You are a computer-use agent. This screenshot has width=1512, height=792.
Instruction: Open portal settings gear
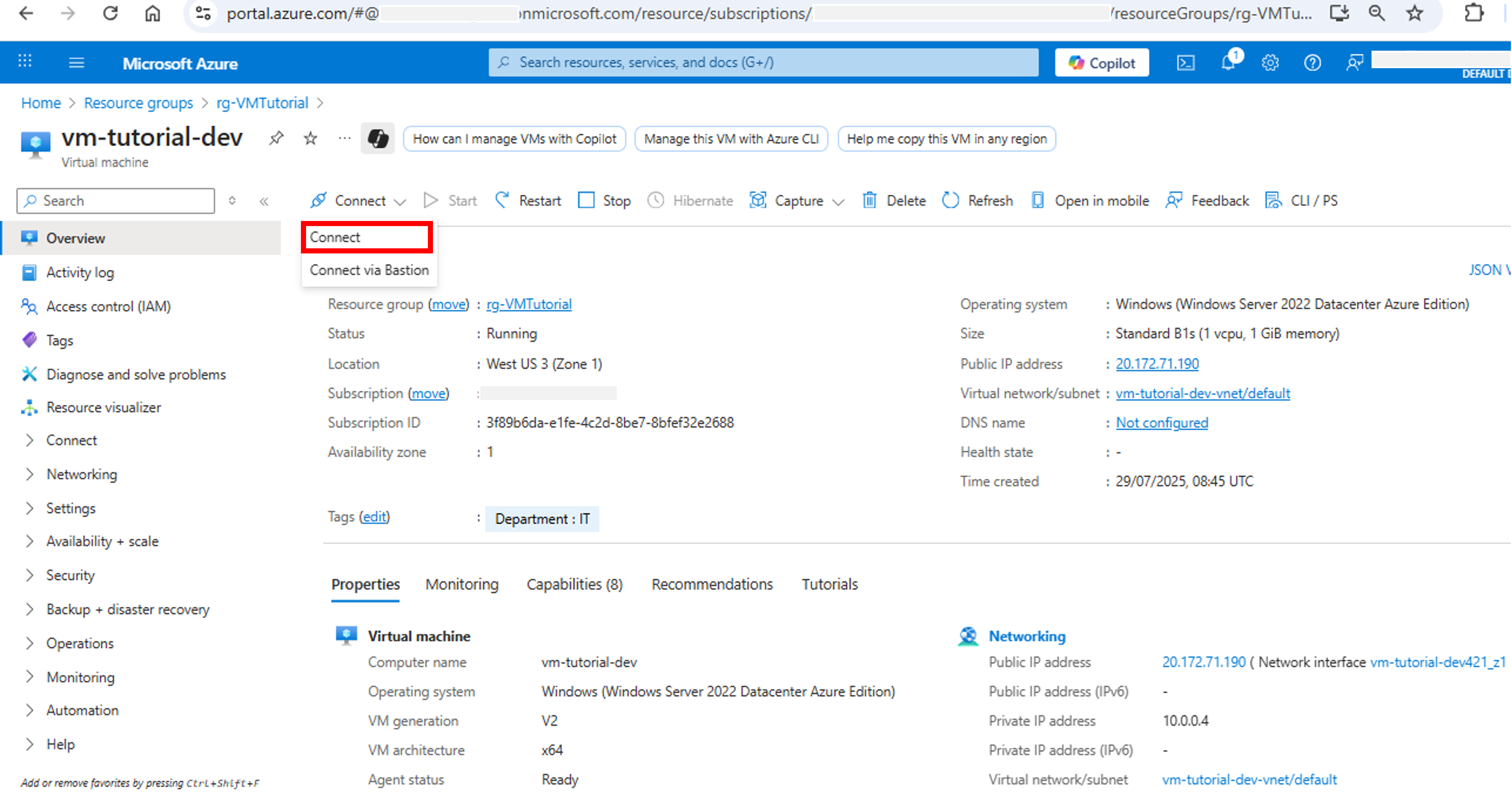point(1269,62)
